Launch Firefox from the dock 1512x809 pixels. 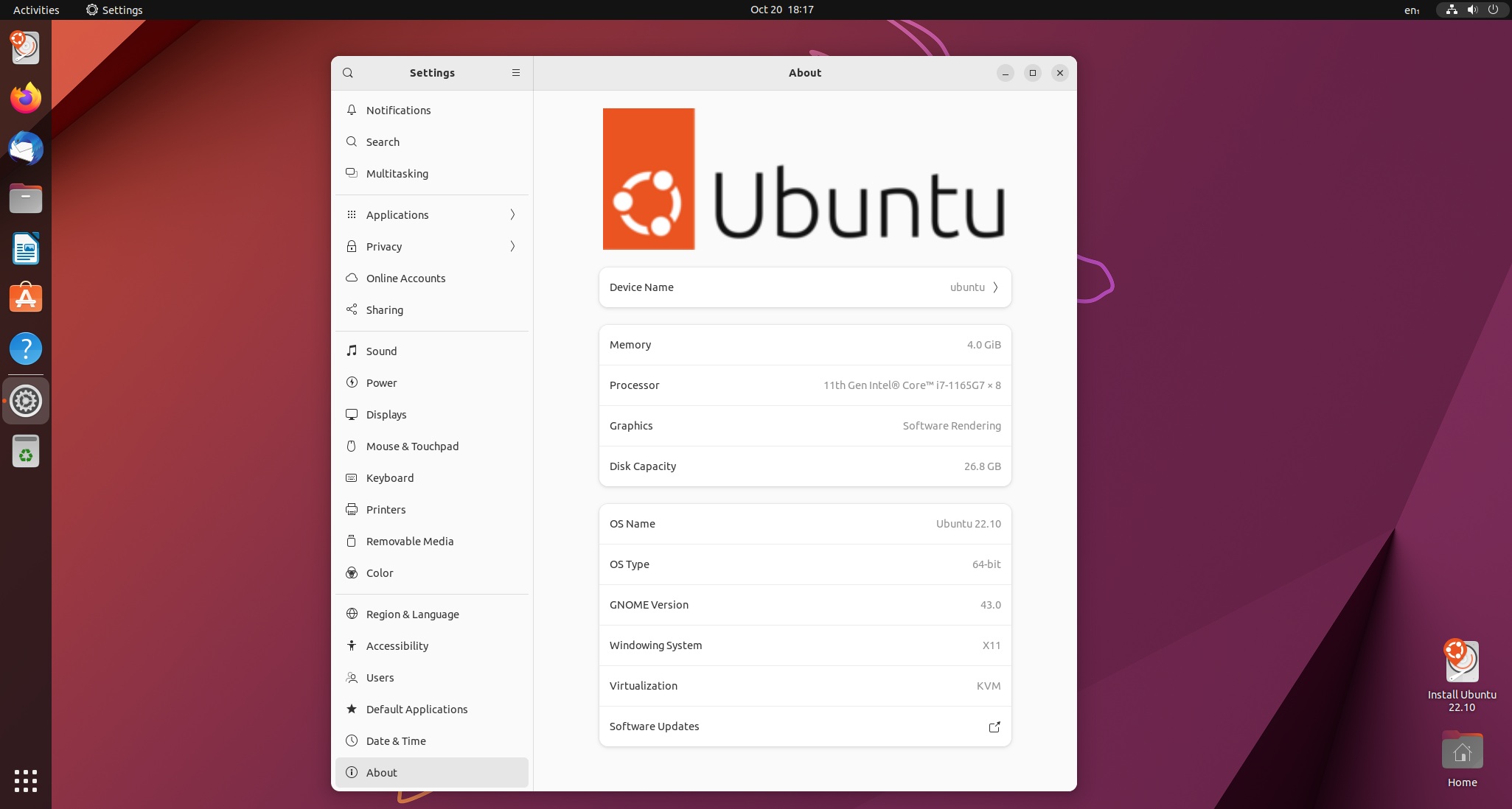pos(25,98)
